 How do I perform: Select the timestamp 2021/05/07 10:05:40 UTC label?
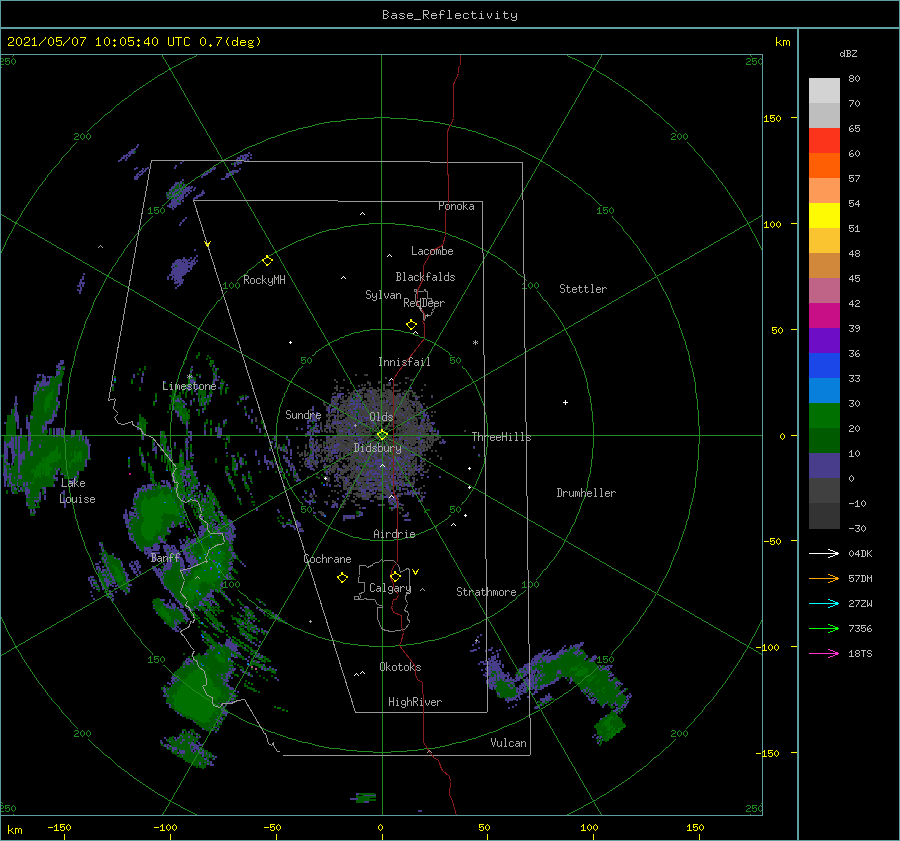click(x=98, y=42)
